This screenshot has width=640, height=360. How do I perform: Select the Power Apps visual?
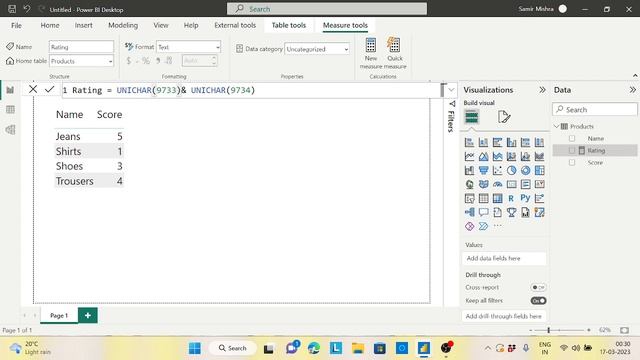coord(469,226)
